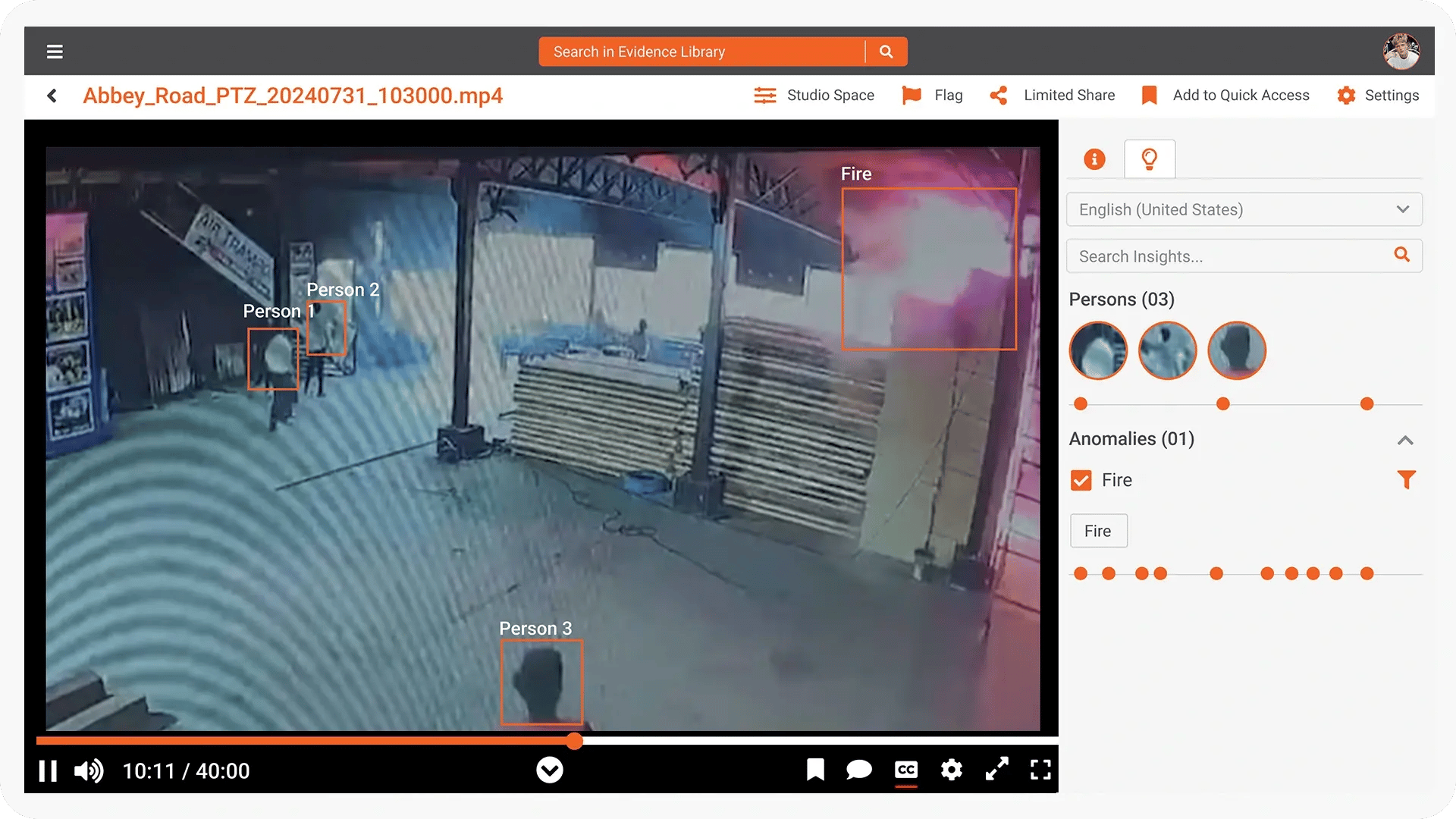
Task: Click the Person 3 bounding box
Action: pyautogui.click(x=541, y=682)
